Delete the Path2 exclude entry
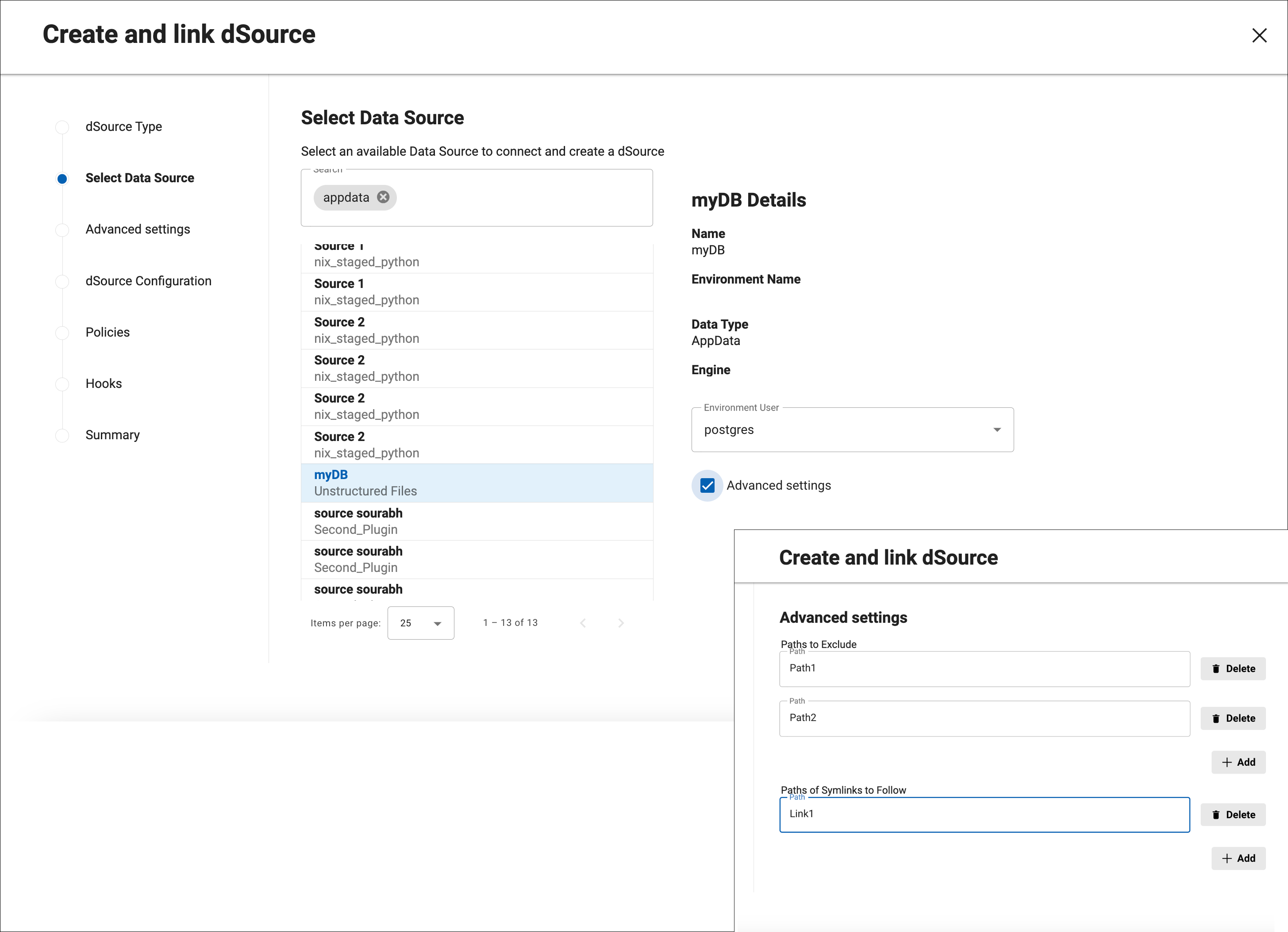 [1232, 718]
